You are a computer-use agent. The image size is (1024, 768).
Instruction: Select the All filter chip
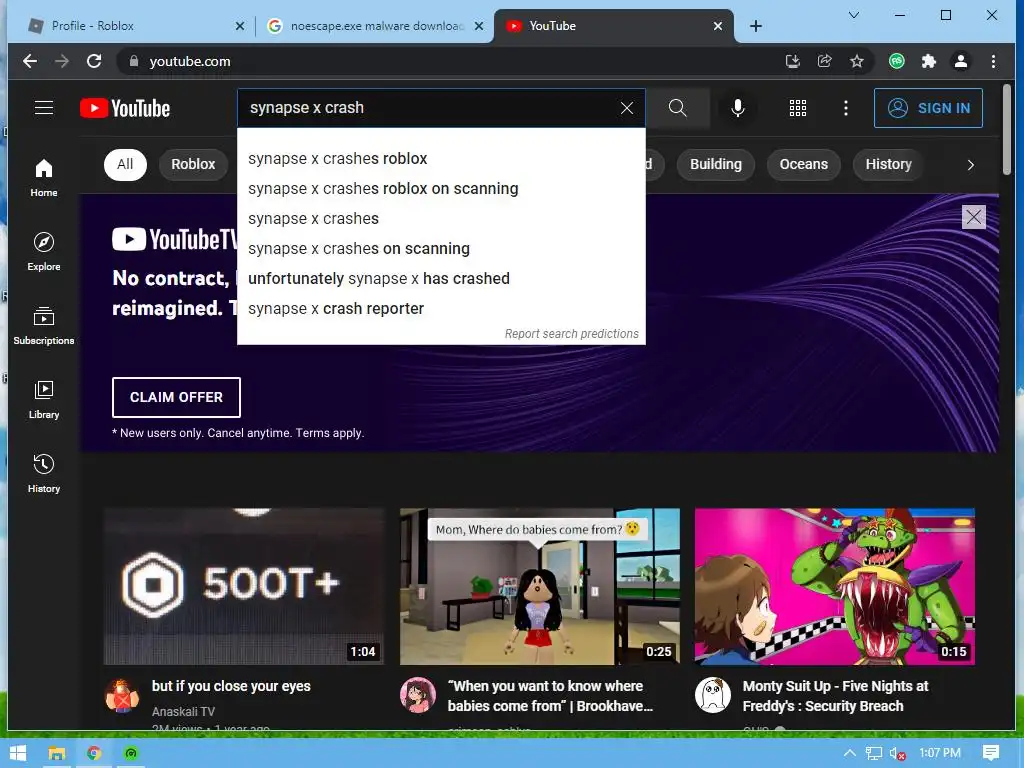coord(125,164)
